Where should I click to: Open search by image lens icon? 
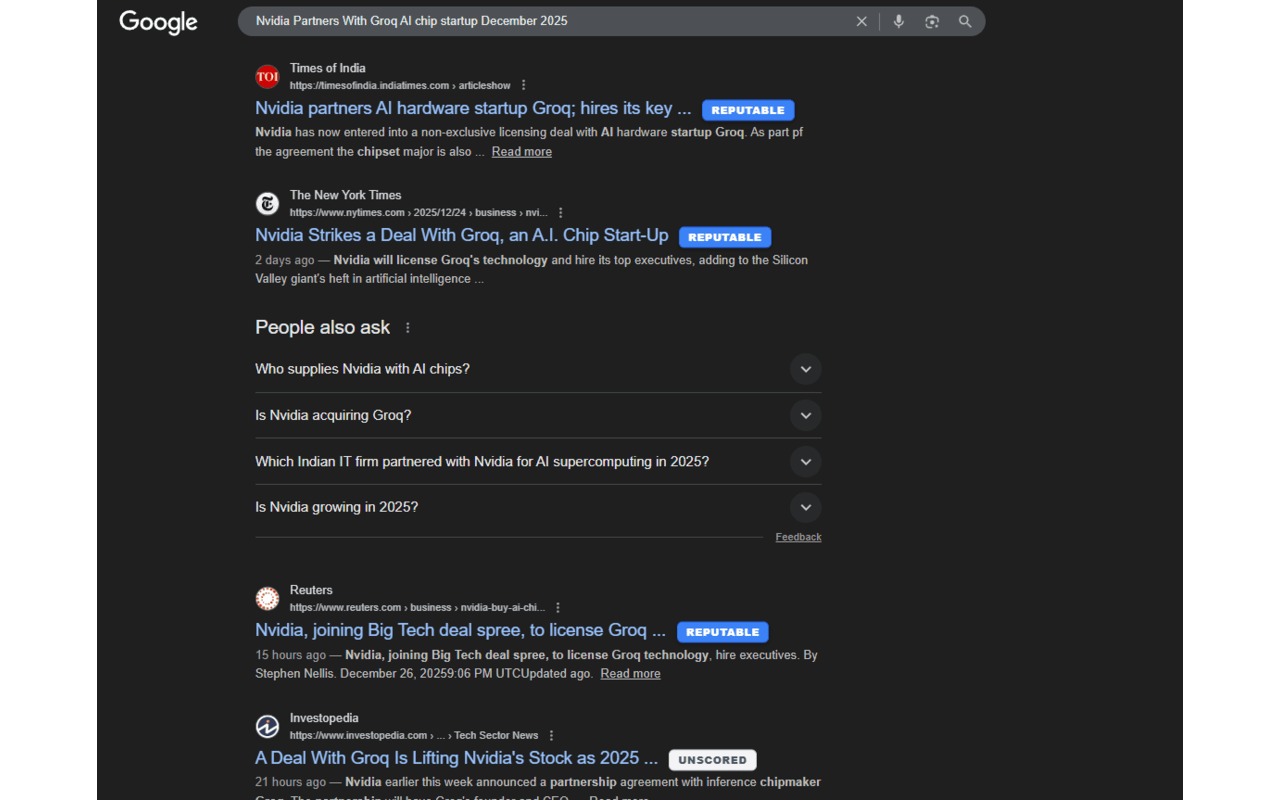pyautogui.click(x=932, y=21)
